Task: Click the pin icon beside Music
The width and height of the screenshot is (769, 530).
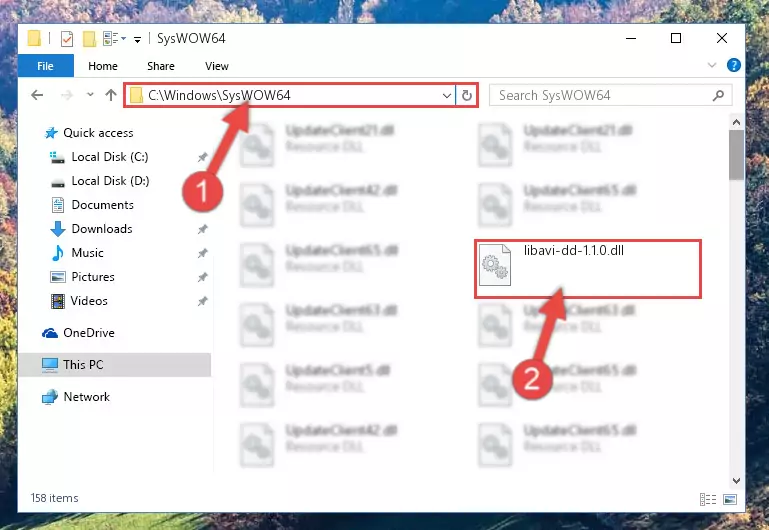Action: [x=202, y=253]
